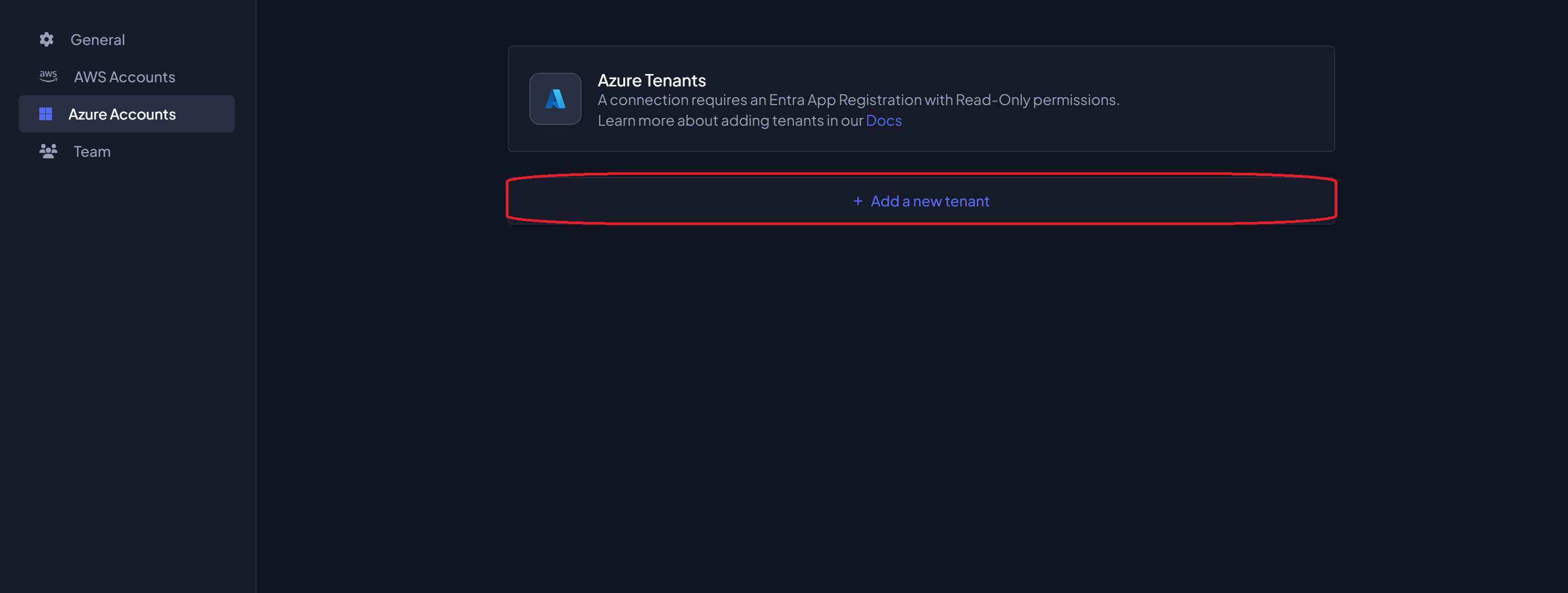
Task: Click the blue grid icon beside Azure Accounts
Action: pos(46,113)
